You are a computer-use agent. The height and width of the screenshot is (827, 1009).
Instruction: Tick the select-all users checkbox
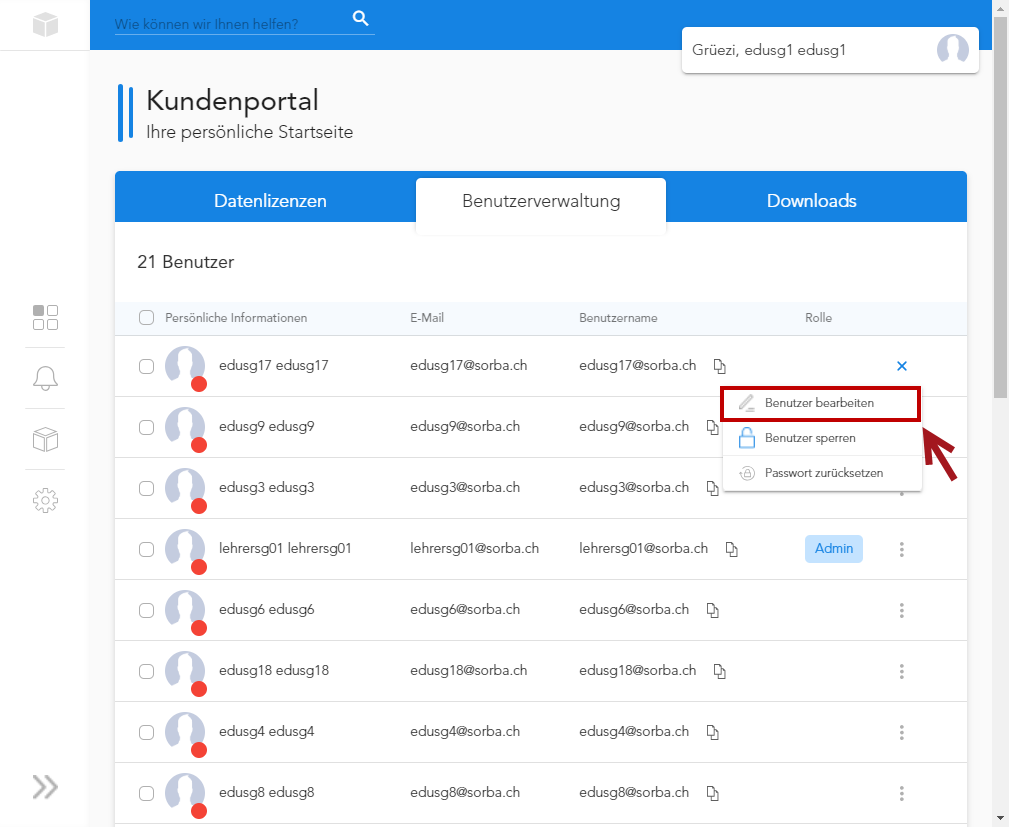(147, 318)
